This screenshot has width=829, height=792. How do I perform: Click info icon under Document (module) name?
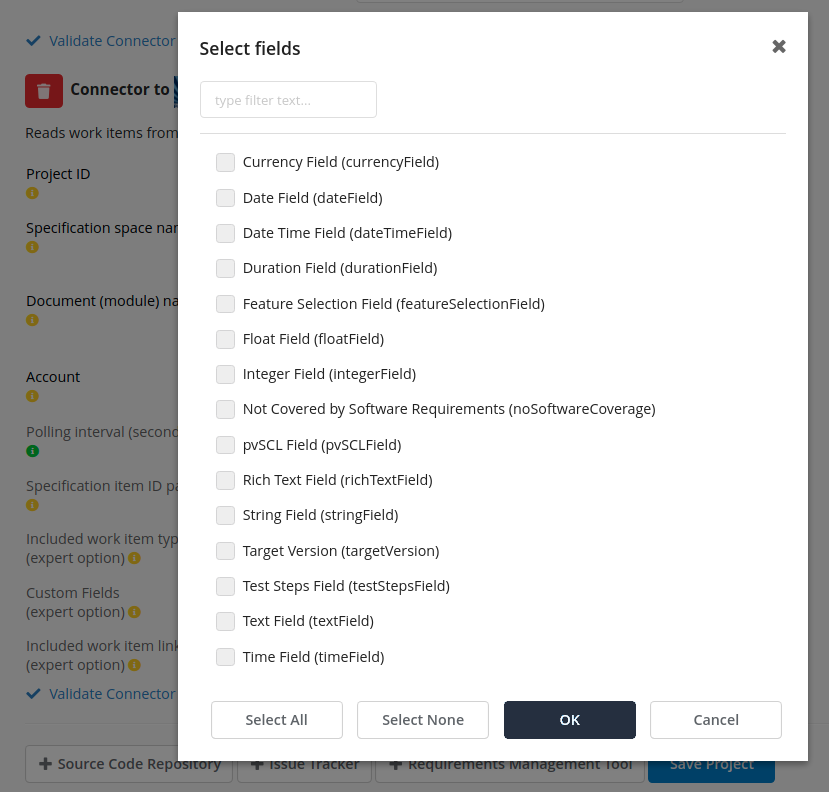click(x=32, y=320)
